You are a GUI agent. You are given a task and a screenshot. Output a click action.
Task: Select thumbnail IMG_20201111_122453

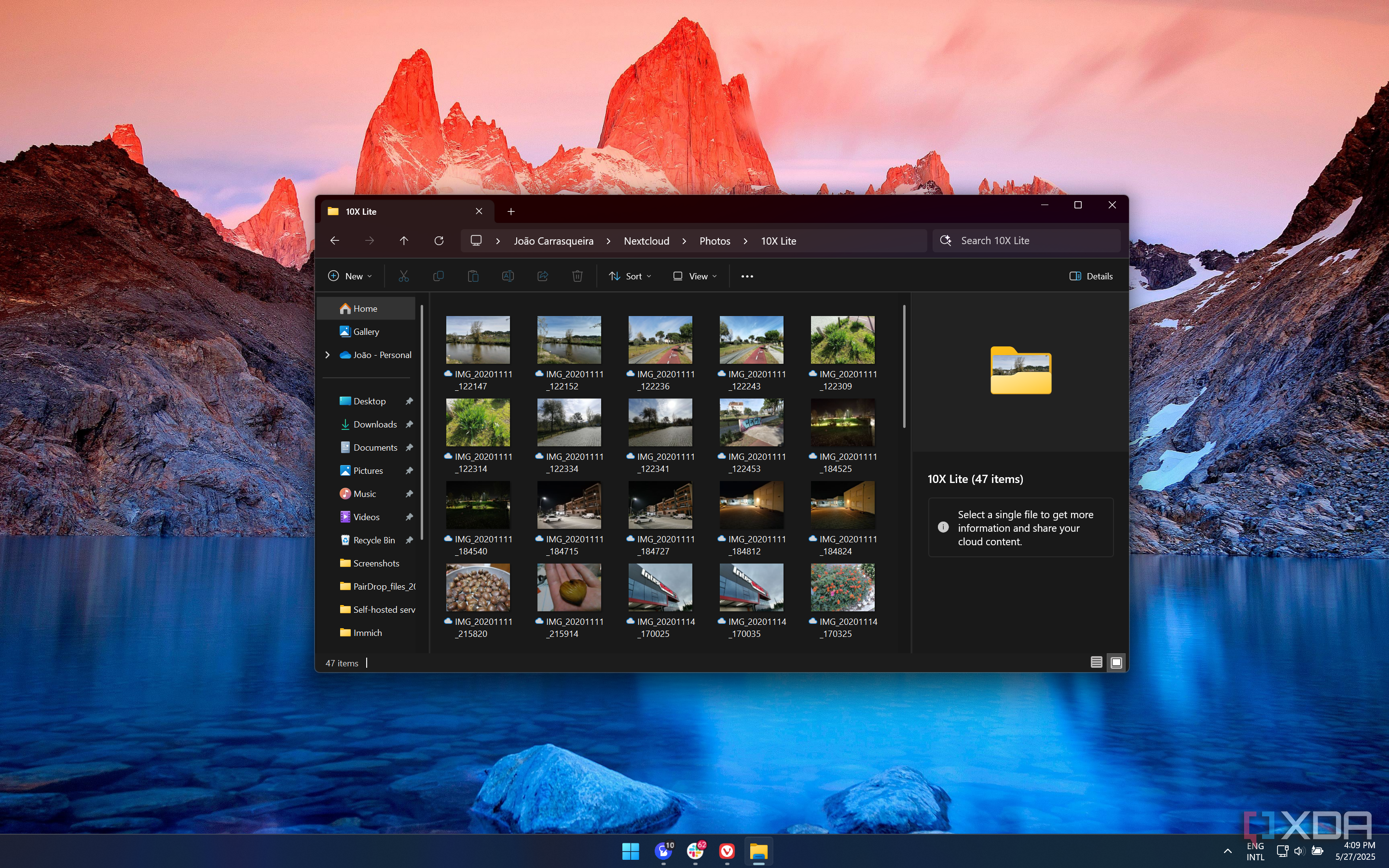coord(751,423)
